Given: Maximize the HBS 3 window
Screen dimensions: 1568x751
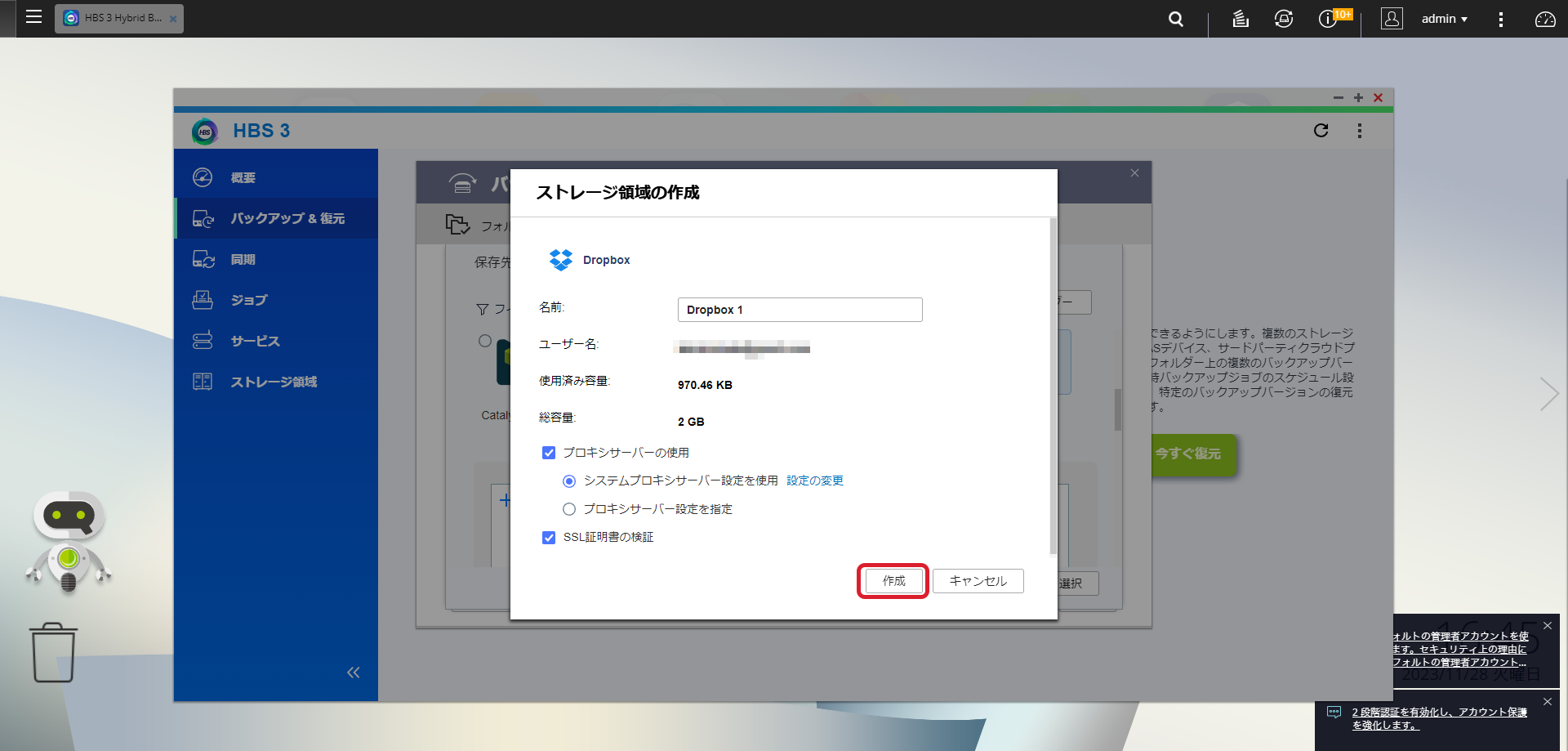Looking at the screenshot, I should [x=1358, y=98].
